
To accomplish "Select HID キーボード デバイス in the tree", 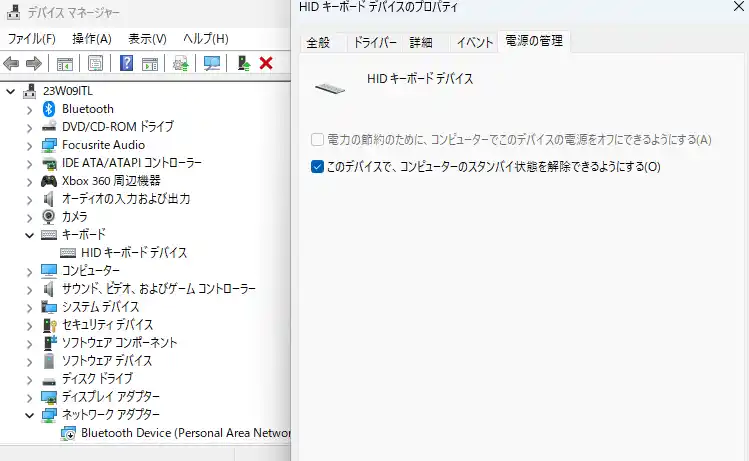I will tap(134, 253).
